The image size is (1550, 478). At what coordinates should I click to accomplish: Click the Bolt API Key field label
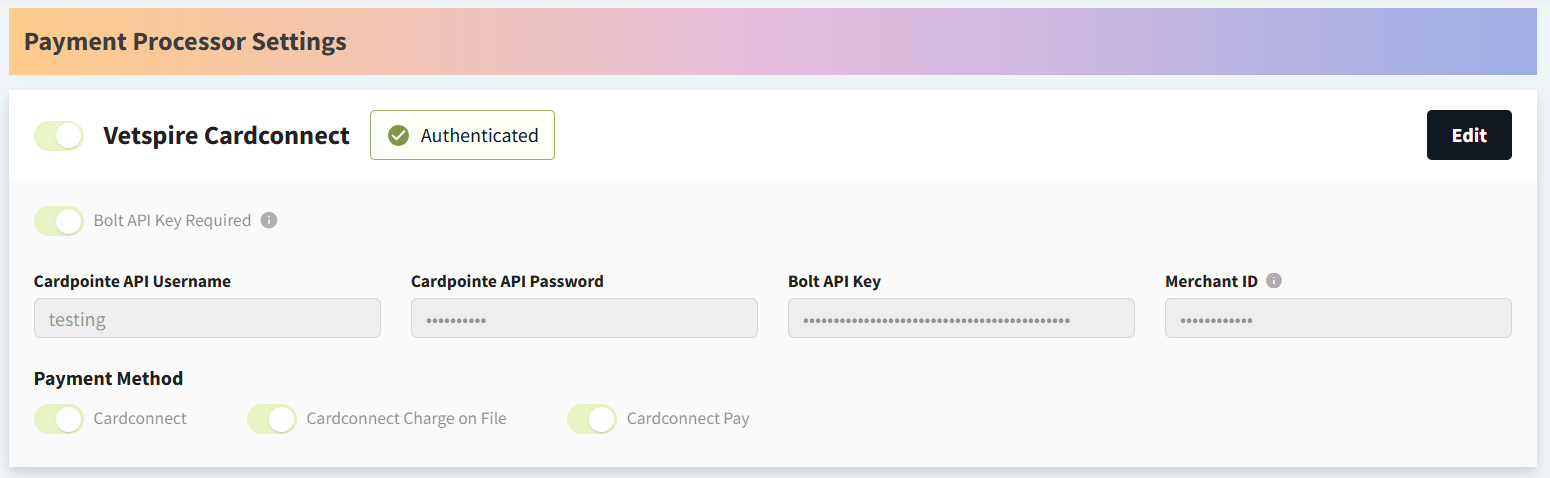click(x=834, y=281)
